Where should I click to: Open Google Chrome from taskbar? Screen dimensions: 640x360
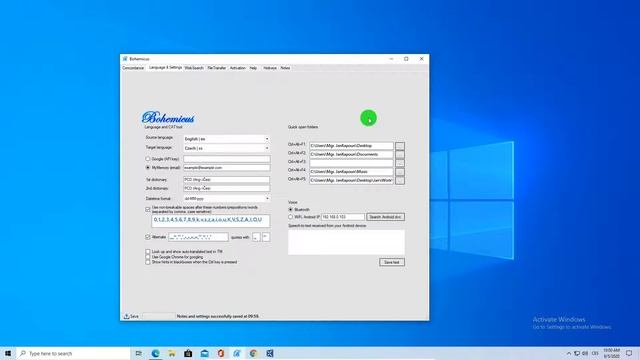[x=253, y=353]
